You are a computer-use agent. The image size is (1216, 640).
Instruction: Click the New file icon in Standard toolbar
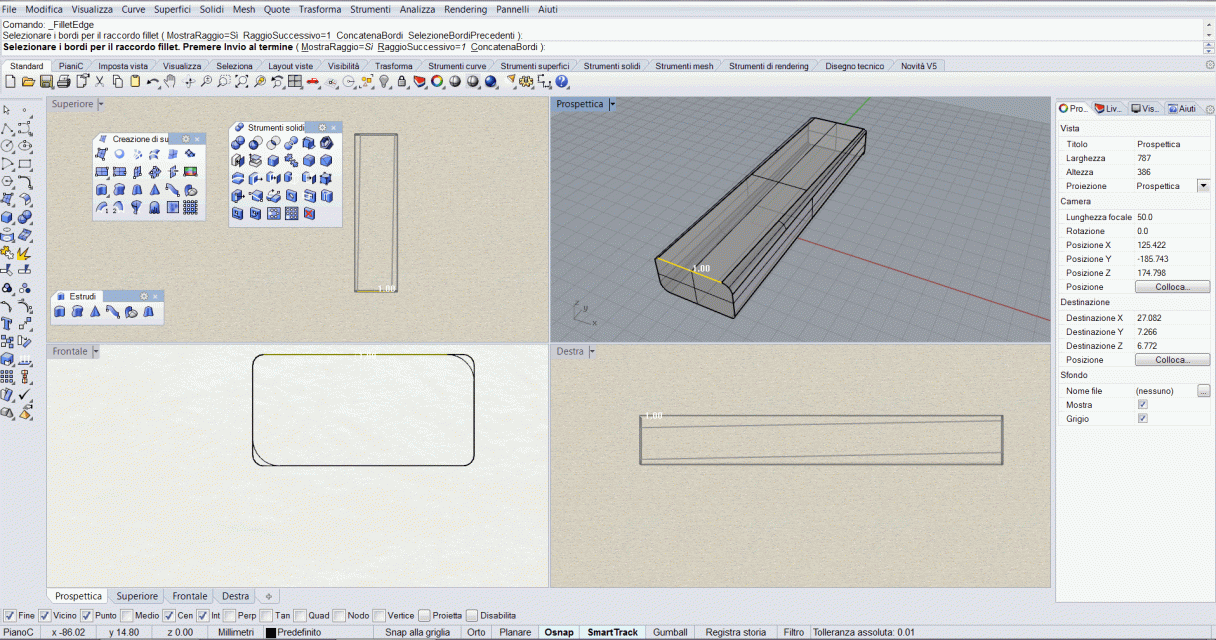(10, 82)
